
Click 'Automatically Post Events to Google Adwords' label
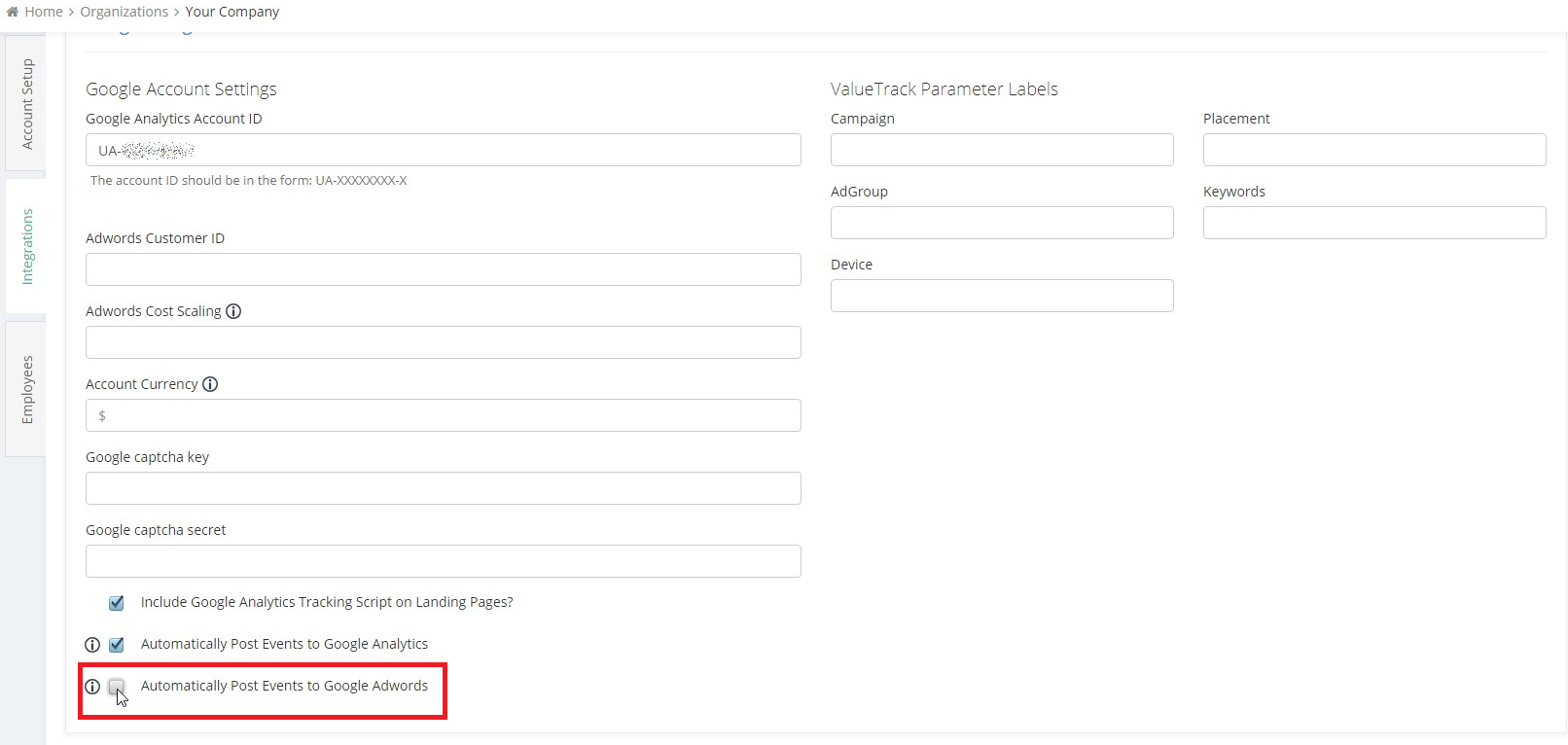(284, 686)
